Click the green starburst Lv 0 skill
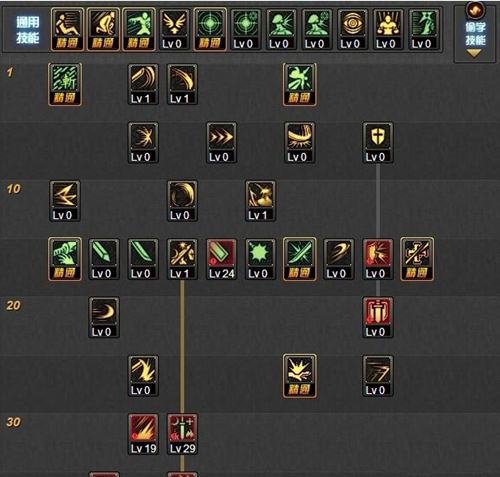The image size is (500, 477). tap(260, 259)
